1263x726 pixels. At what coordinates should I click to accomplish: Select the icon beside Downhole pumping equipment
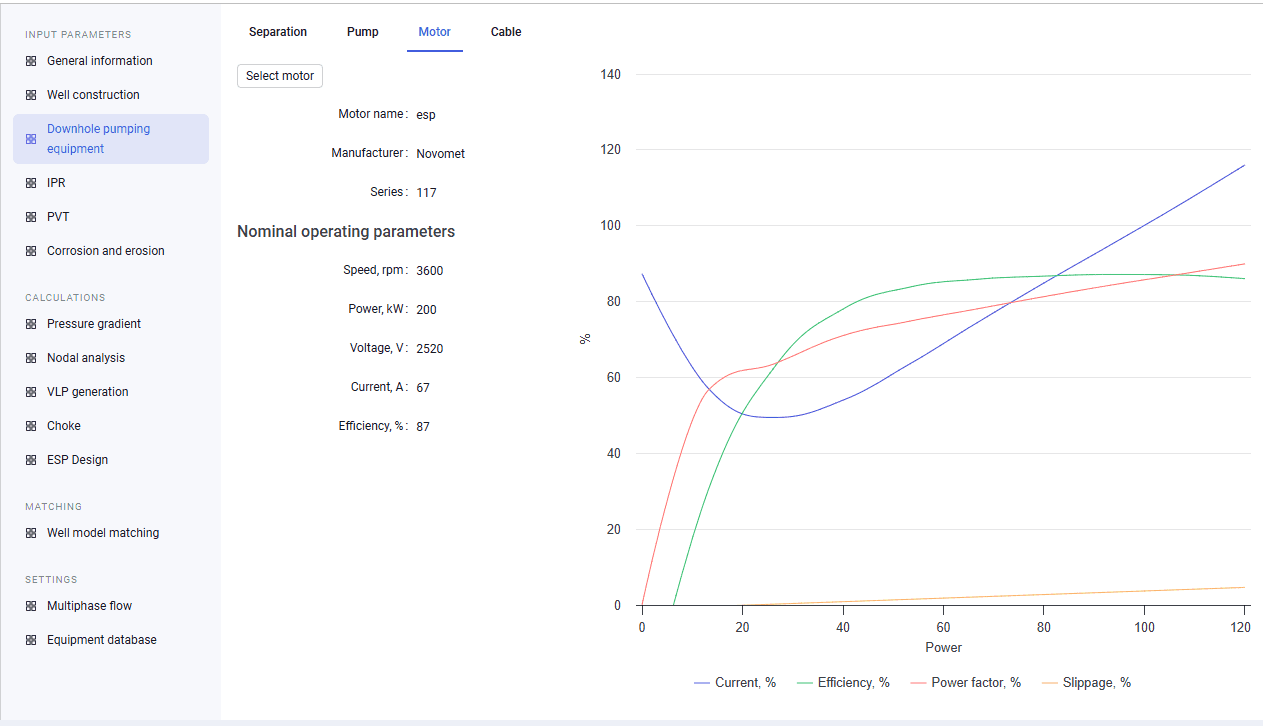31,139
